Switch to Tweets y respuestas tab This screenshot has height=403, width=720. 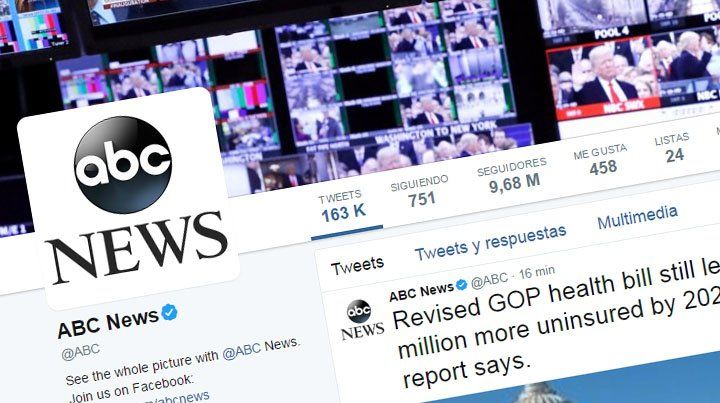pyautogui.click(x=490, y=243)
